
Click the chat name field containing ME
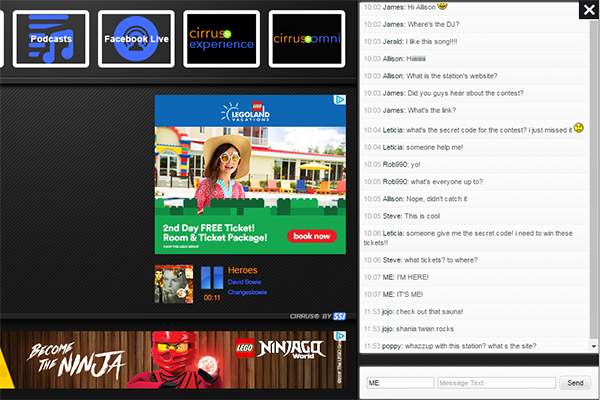[x=400, y=383]
